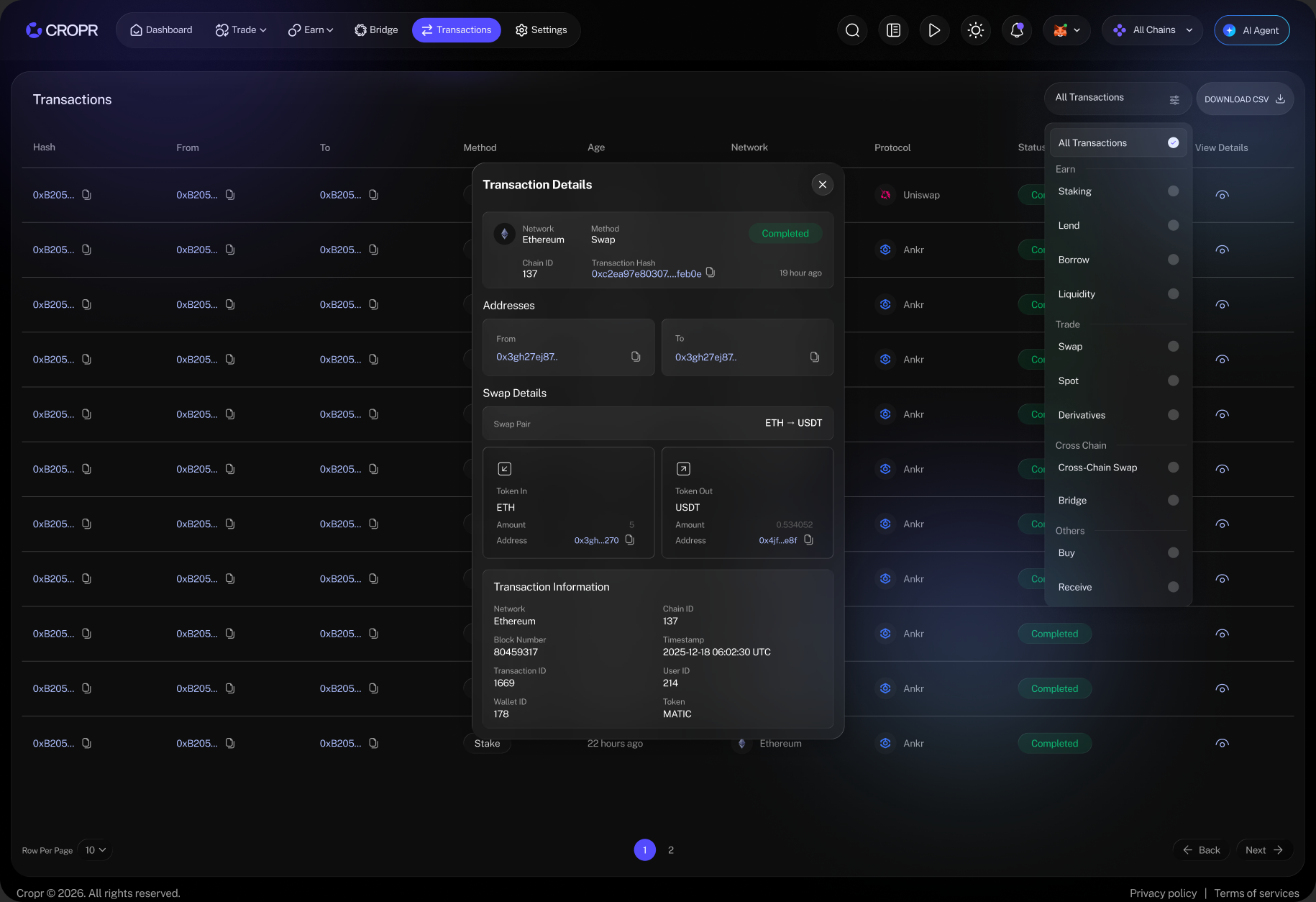
Task: Click the Download CSV button
Action: (1245, 99)
